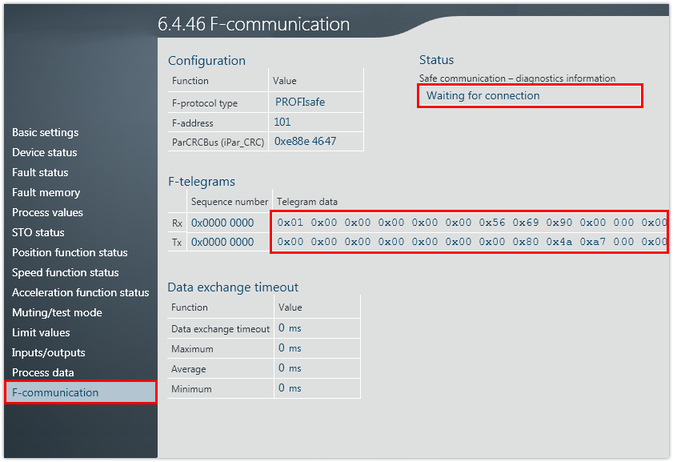The image size is (673, 462).
Task: Open STO status page
Action: 38,232
